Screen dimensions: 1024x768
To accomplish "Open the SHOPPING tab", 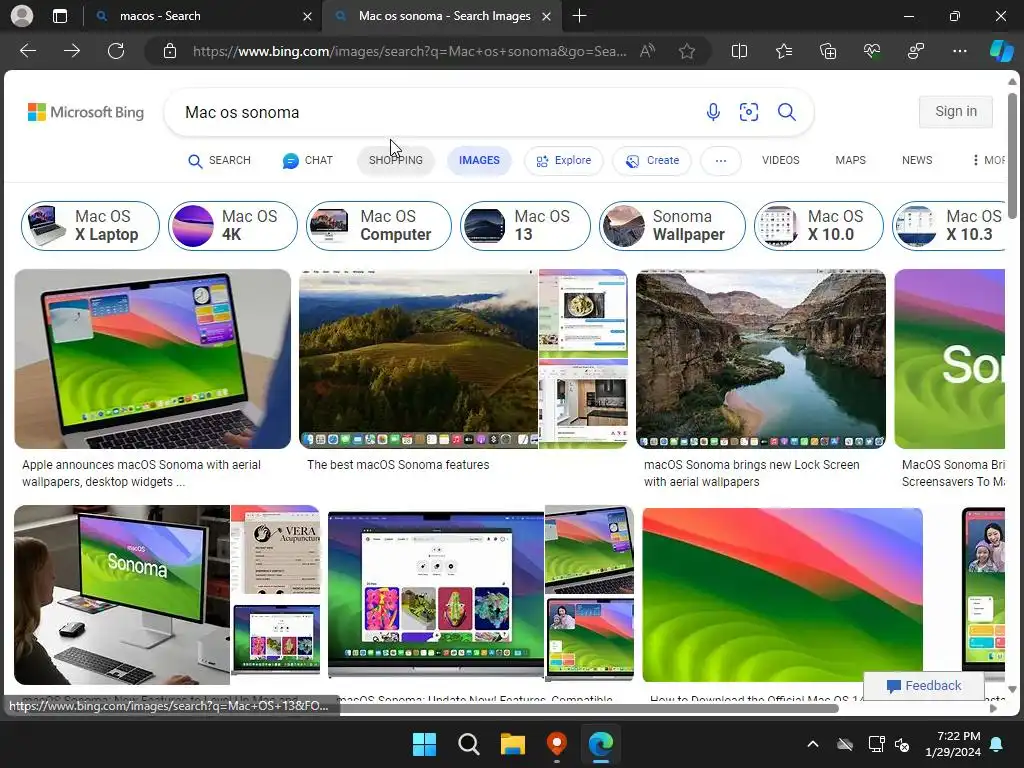I will 396,161.
